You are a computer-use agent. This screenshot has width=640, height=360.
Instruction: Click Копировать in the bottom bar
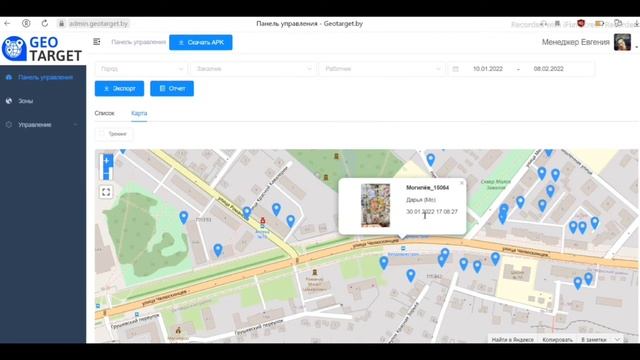(558, 339)
